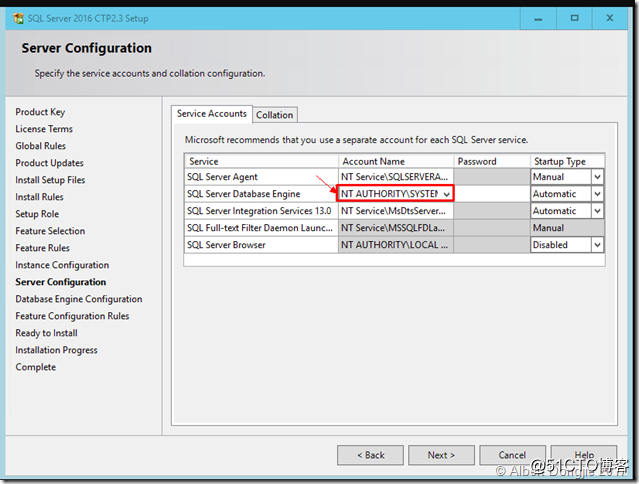Click the Cancel button
The height and width of the screenshot is (484, 639).
click(x=512, y=455)
